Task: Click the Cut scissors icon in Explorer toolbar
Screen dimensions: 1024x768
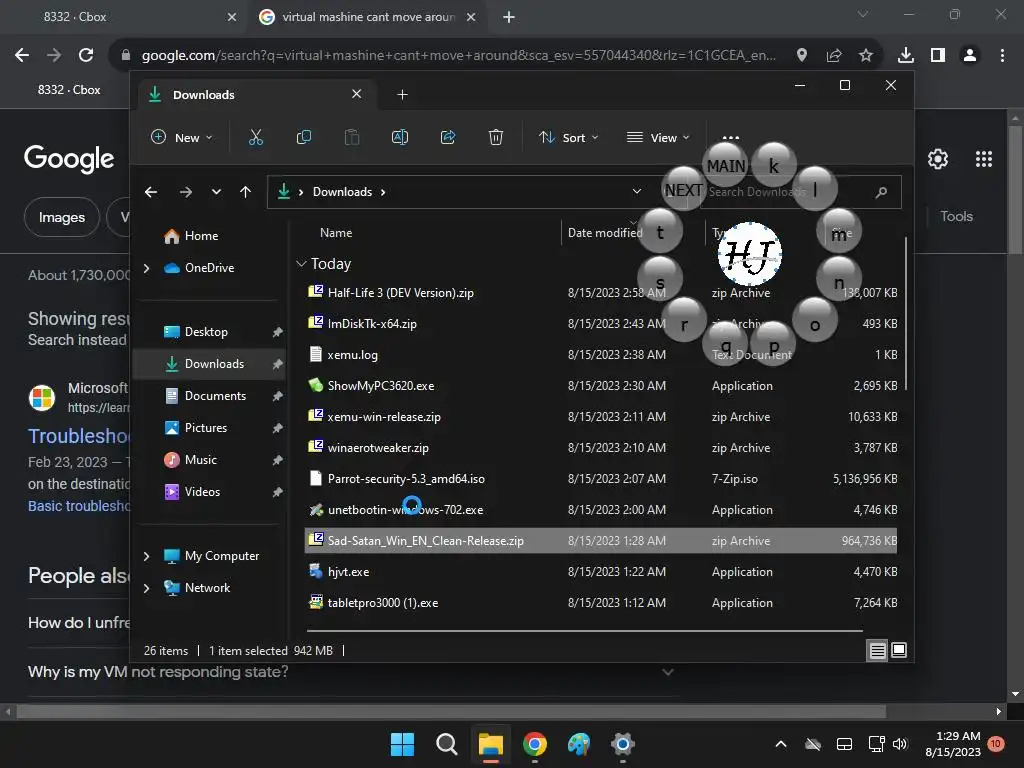Action: point(255,137)
